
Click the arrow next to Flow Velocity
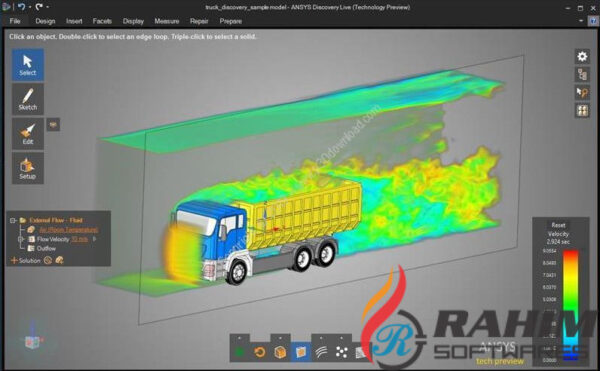pyautogui.click(x=95, y=239)
